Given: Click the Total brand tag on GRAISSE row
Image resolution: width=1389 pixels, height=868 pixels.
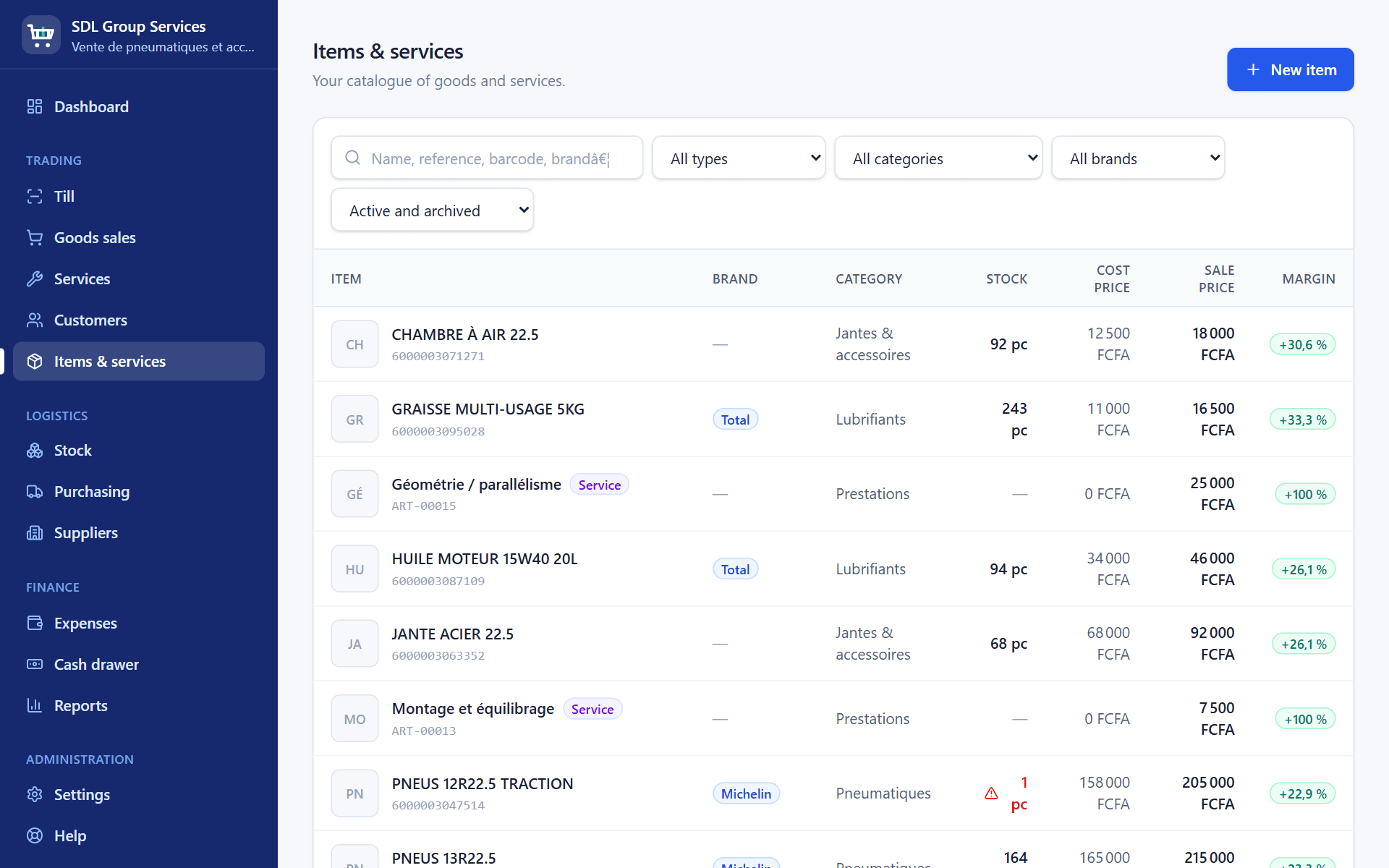Looking at the screenshot, I should tap(735, 420).
